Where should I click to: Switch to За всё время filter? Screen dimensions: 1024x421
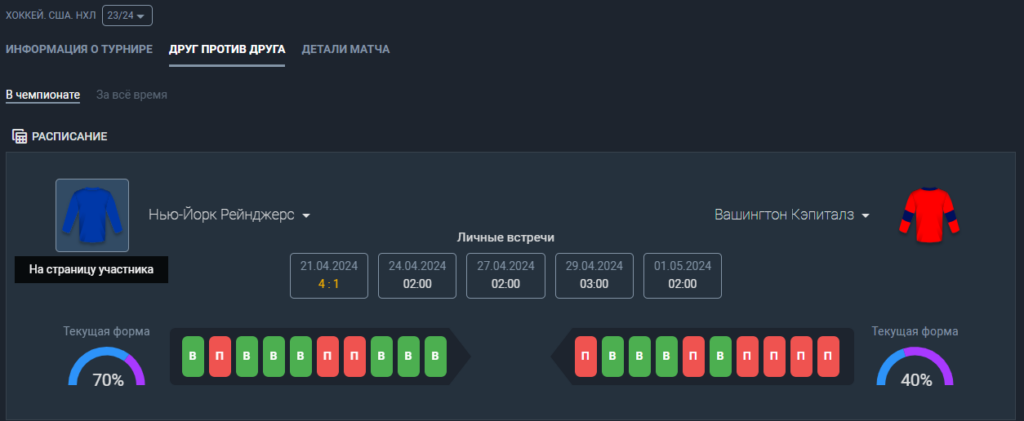(x=131, y=95)
